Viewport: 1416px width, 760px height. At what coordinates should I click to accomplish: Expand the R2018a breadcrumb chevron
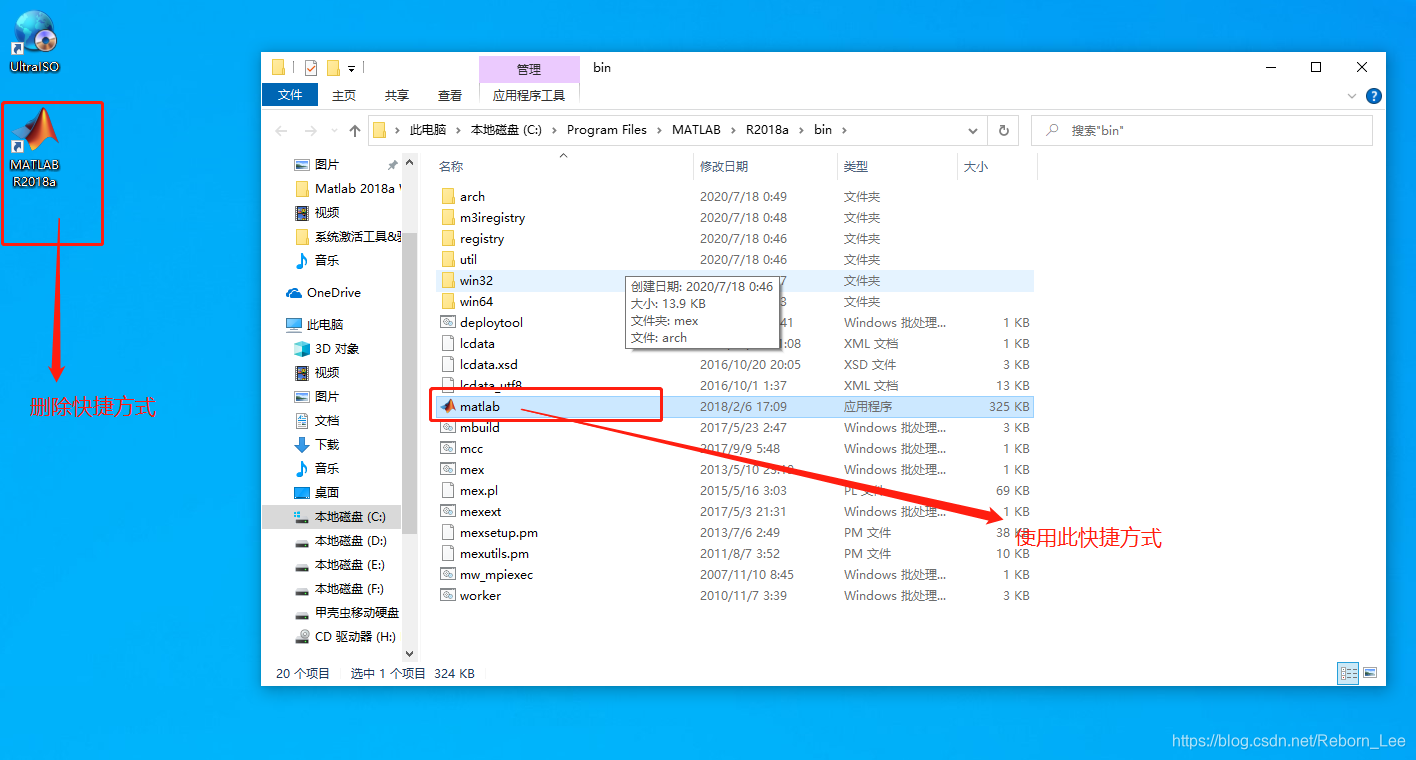pyautogui.click(x=801, y=130)
